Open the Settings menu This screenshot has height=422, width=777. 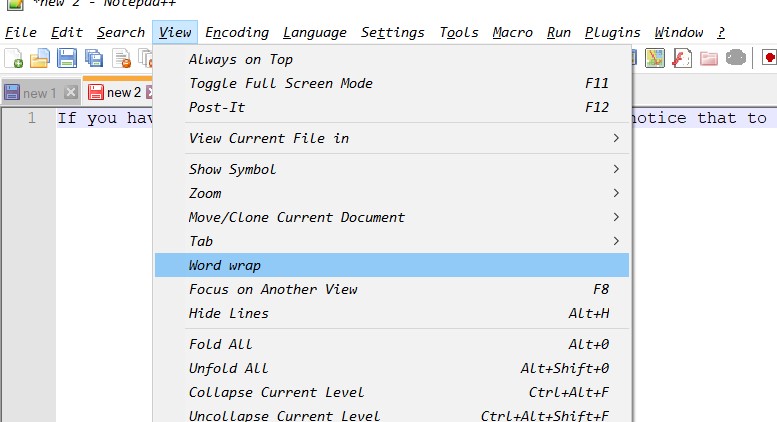[x=392, y=33]
